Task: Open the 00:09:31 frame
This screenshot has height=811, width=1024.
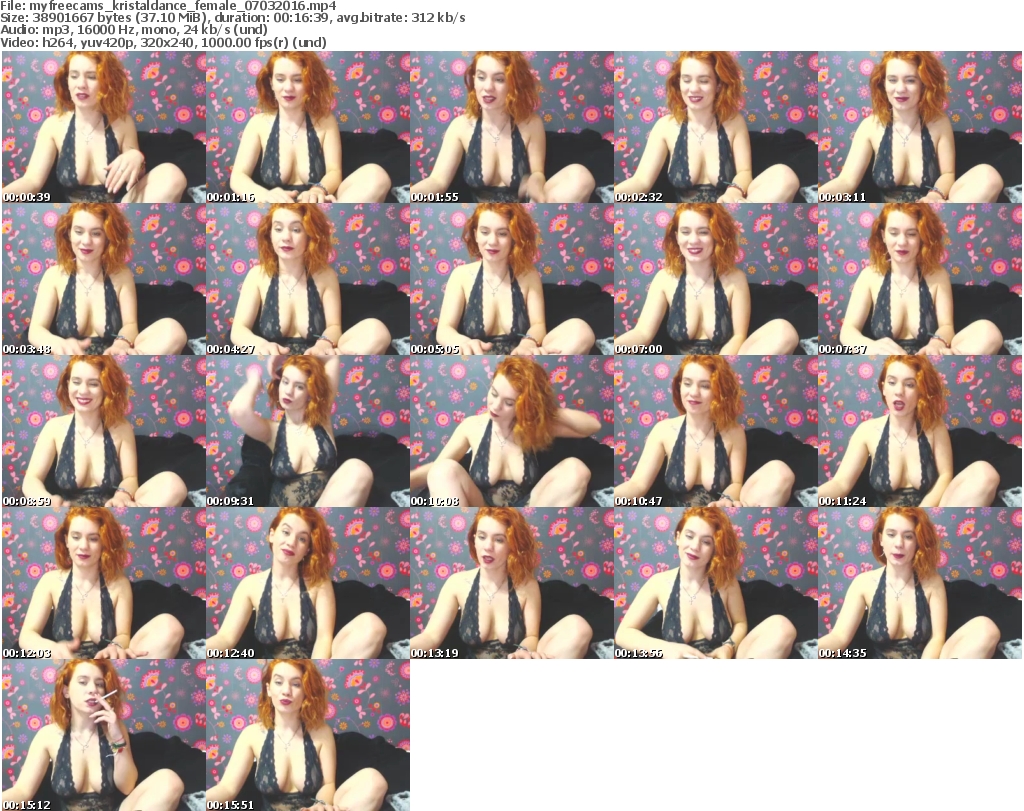Action: click(x=307, y=431)
